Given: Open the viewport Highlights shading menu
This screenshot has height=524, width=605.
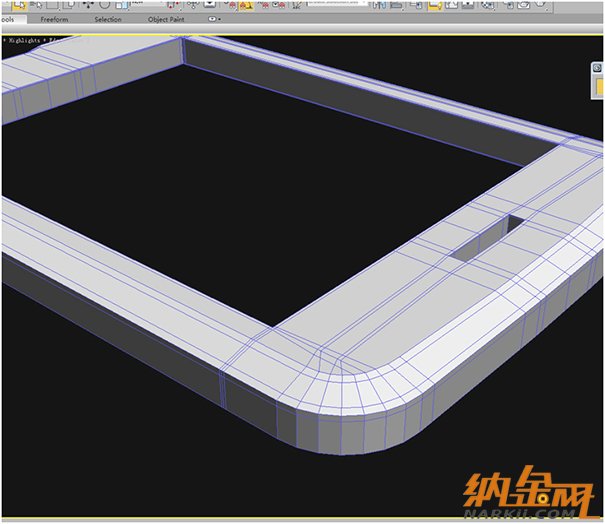Looking at the screenshot, I should [x=22, y=40].
